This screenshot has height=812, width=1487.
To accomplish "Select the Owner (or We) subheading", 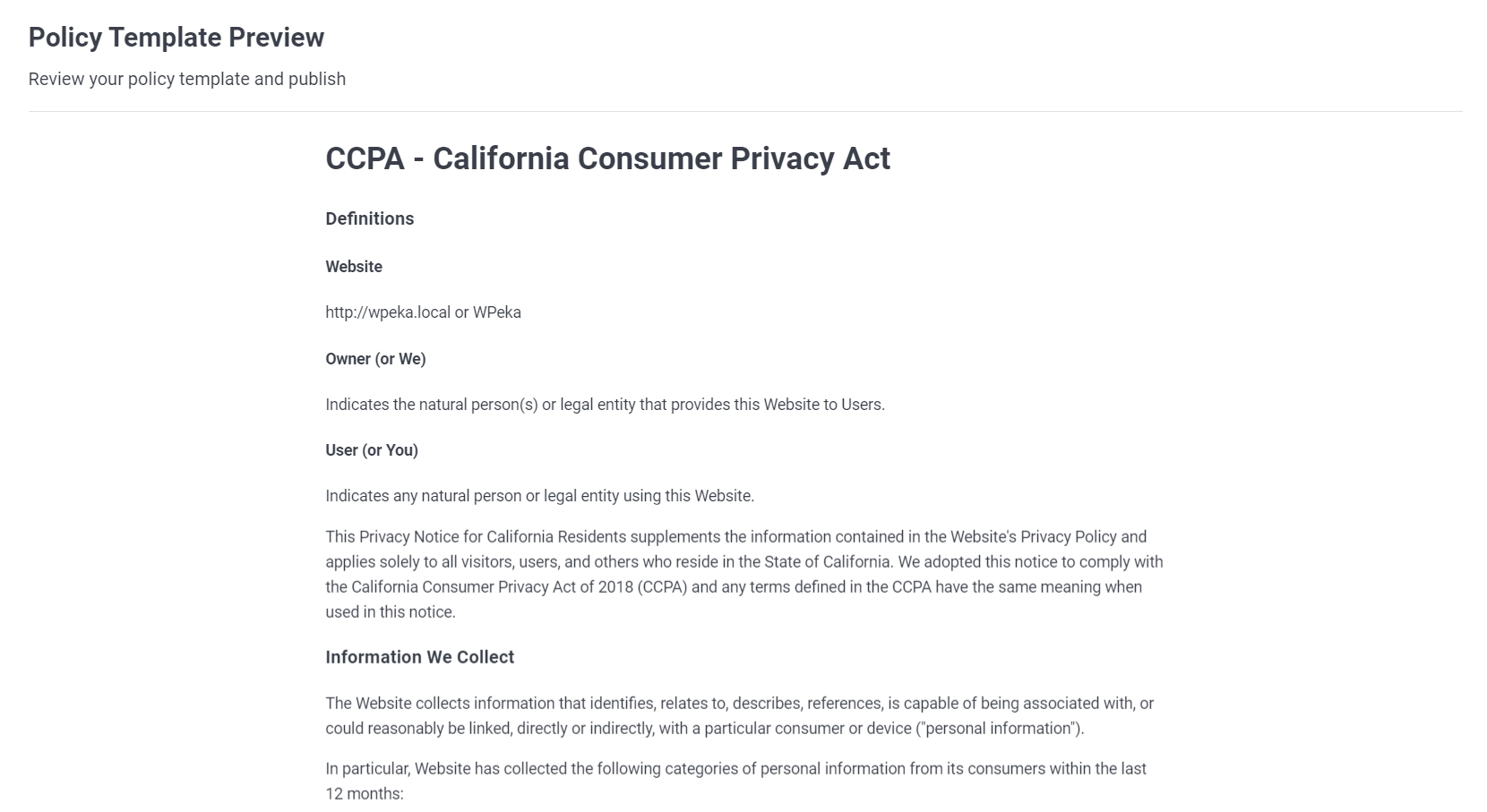I will [x=375, y=359].
